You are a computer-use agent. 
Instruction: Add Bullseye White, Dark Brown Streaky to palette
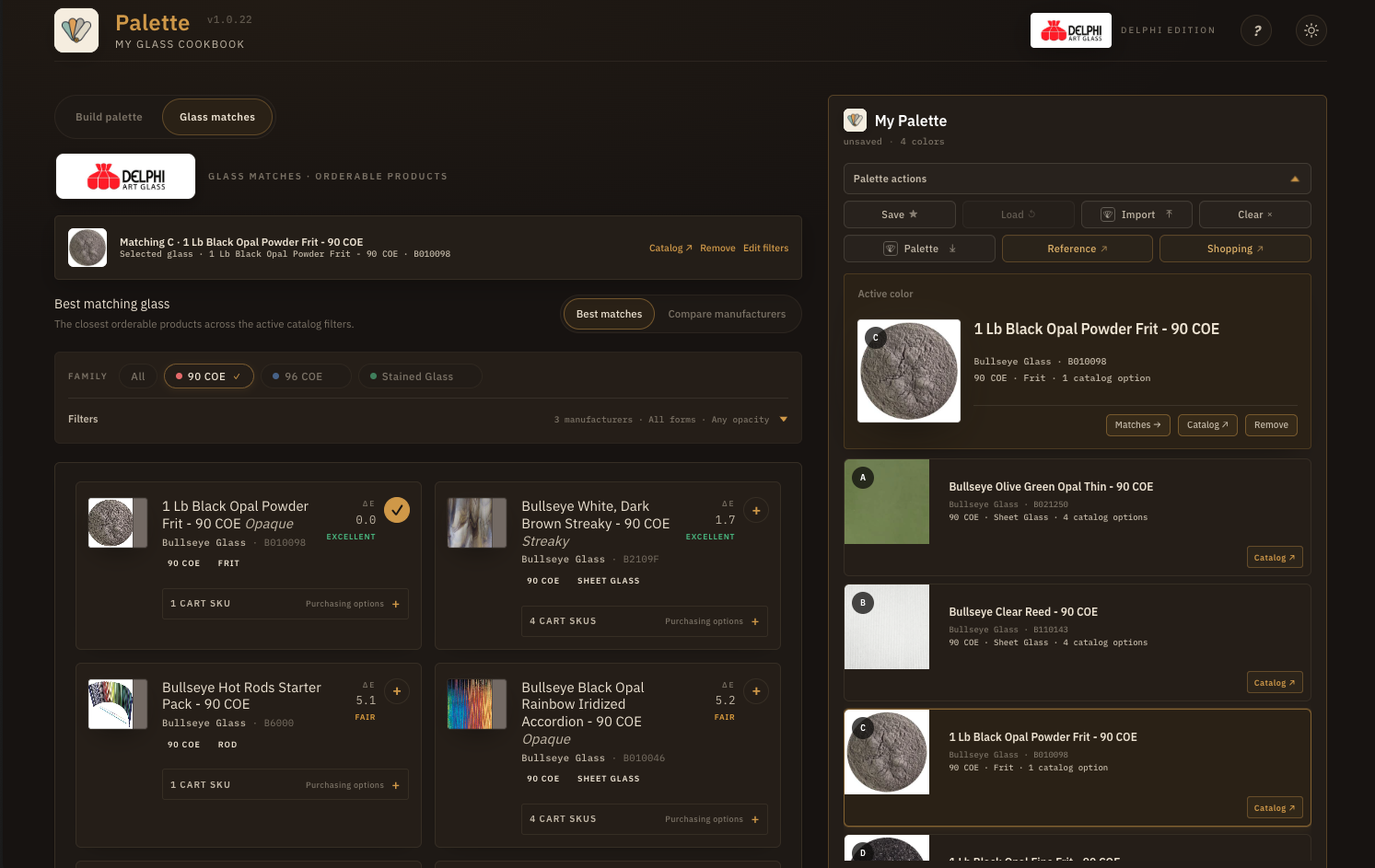[x=756, y=510]
